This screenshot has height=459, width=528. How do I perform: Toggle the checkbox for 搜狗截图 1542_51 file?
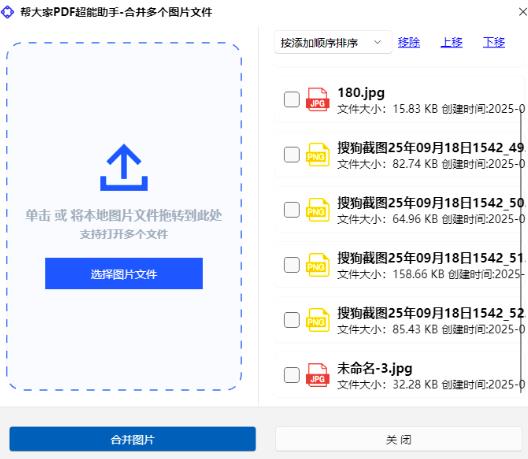click(292, 265)
